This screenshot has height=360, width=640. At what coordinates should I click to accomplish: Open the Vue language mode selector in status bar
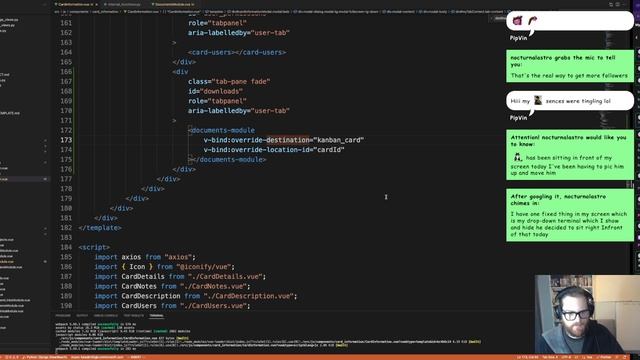click(x=589, y=357)
